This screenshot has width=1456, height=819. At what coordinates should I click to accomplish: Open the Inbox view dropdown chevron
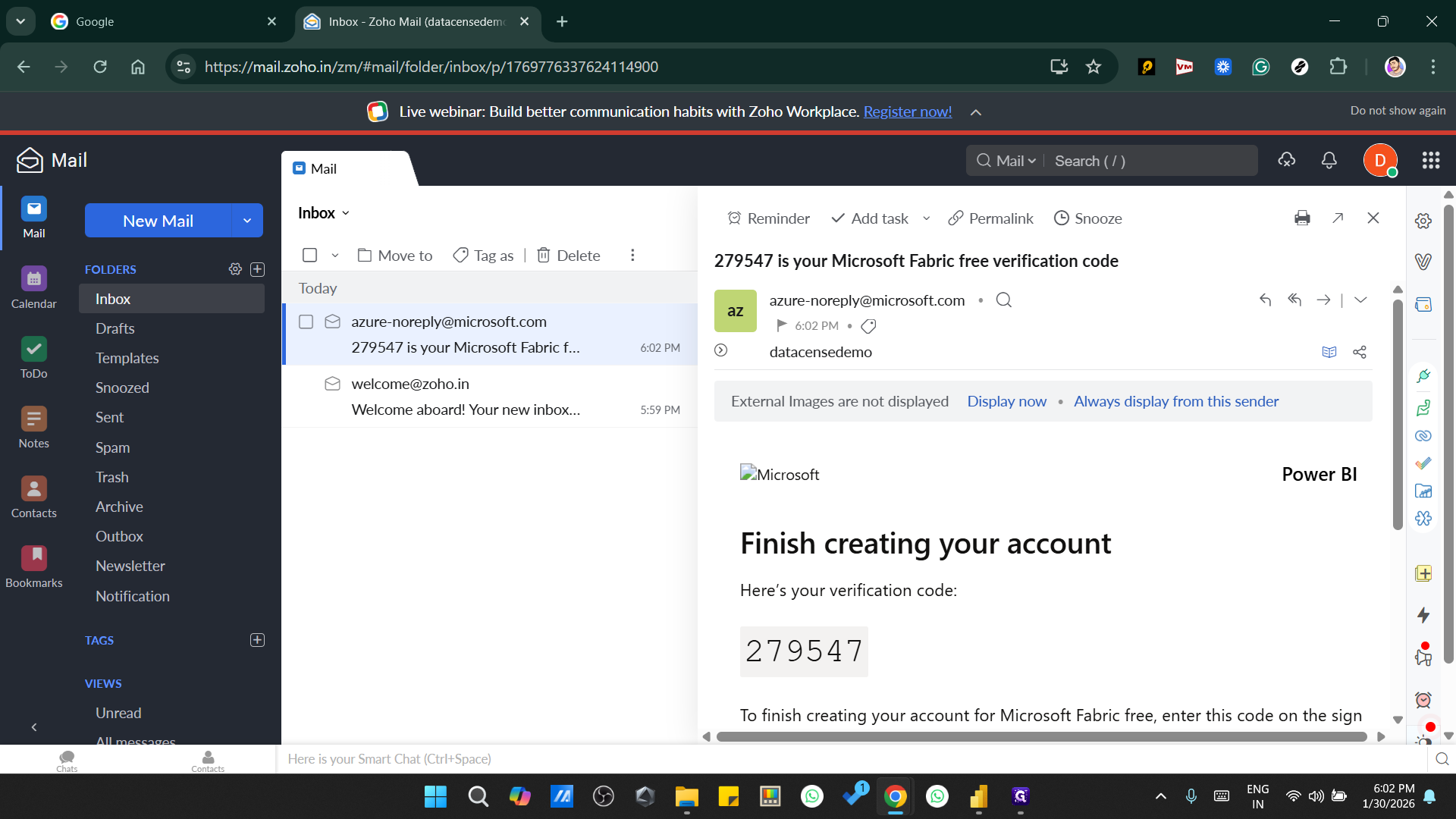click(347, 213)
